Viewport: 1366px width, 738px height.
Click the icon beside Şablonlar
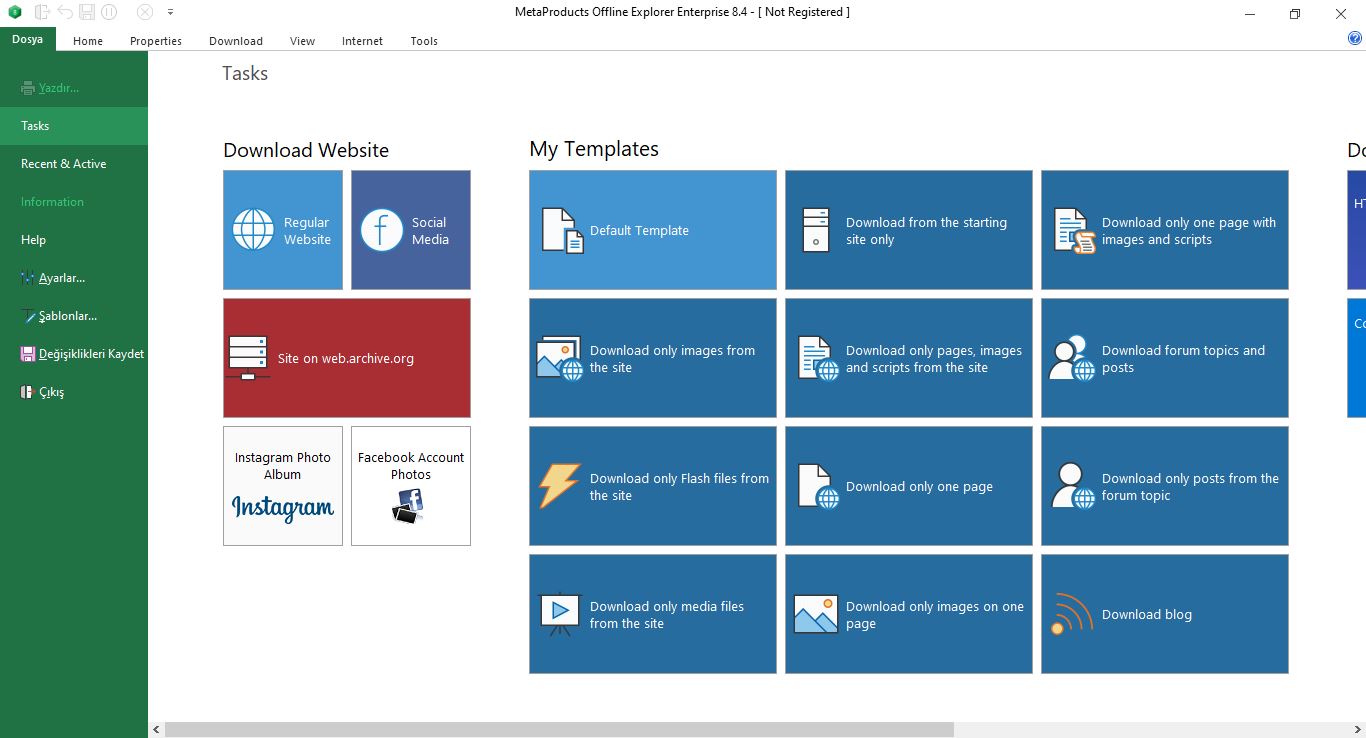(x=28, y=316)
